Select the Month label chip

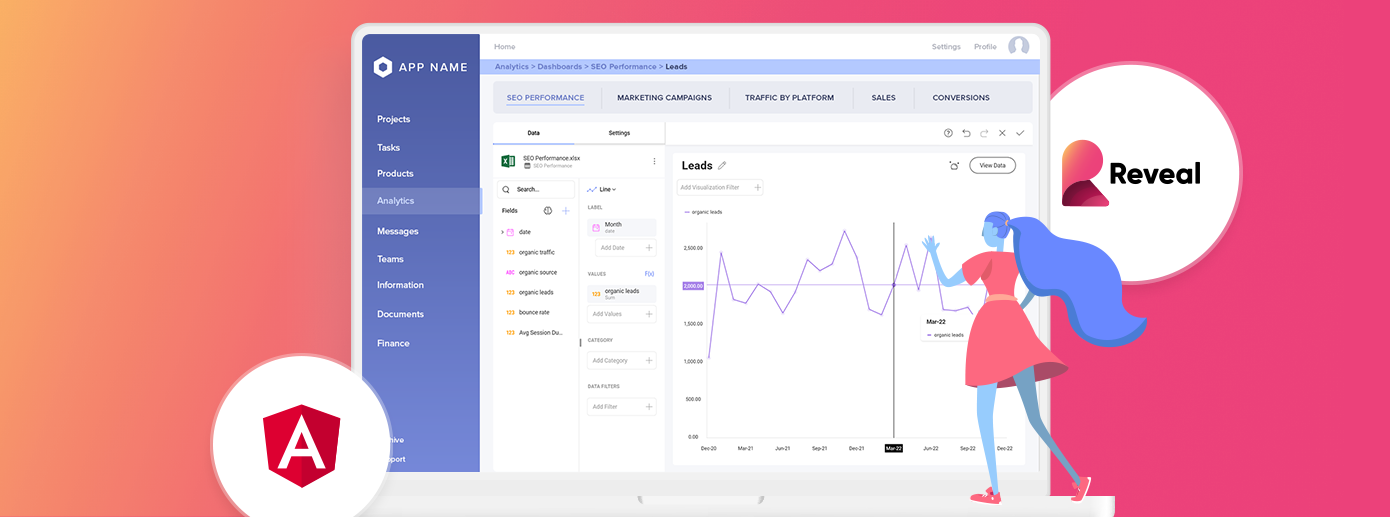[622, 228]
